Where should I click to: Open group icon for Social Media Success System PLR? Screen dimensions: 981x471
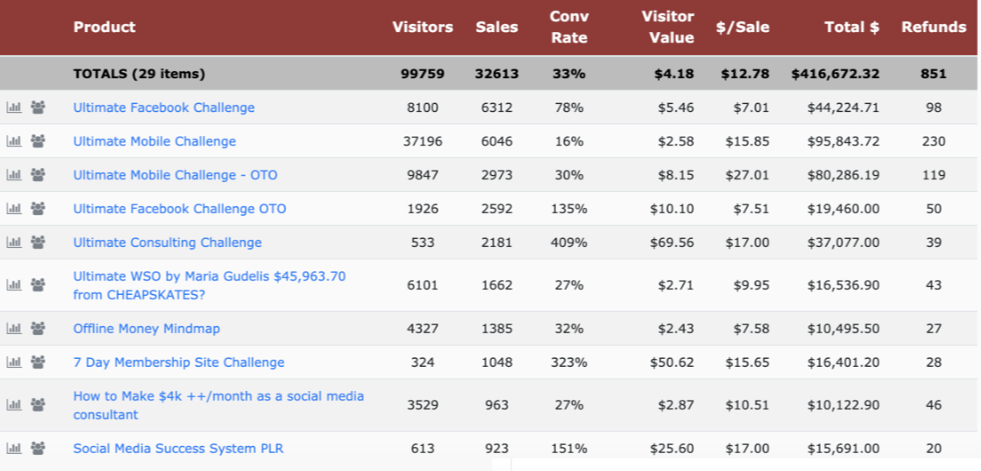(38, 448)
